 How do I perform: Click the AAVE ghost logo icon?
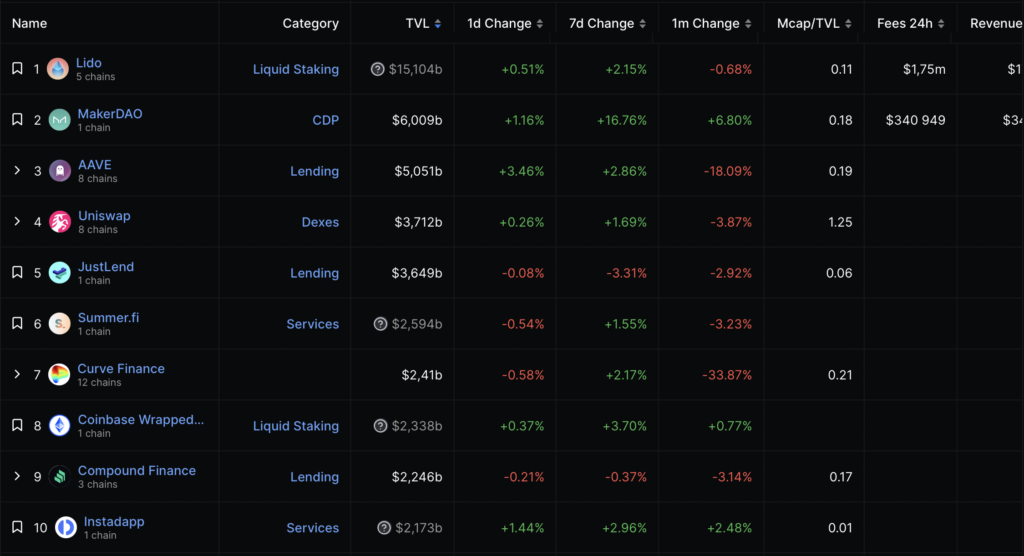click(60, 171)
